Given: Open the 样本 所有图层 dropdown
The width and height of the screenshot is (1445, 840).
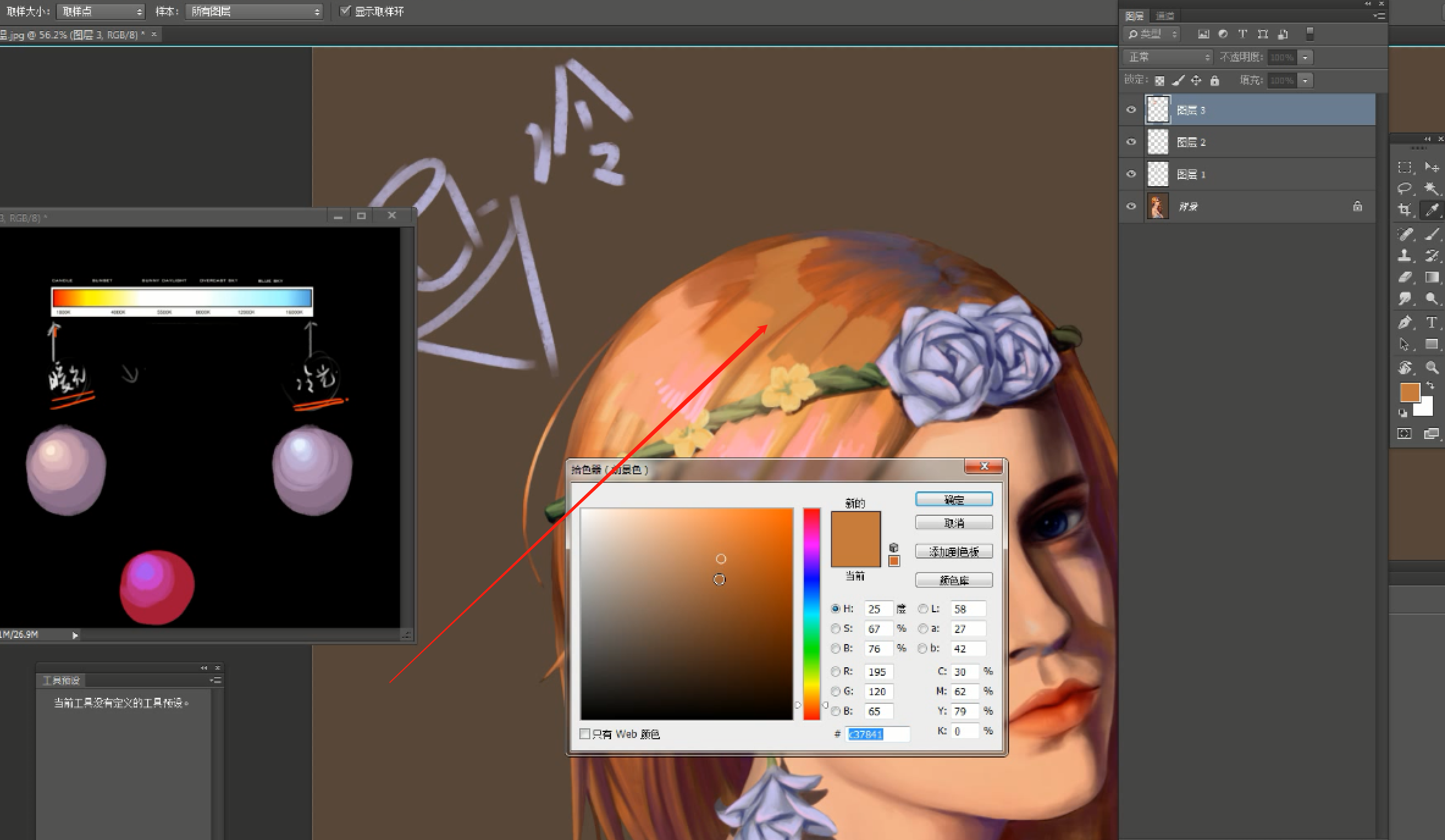Looking at the screenshot, I should click(254, 12).
